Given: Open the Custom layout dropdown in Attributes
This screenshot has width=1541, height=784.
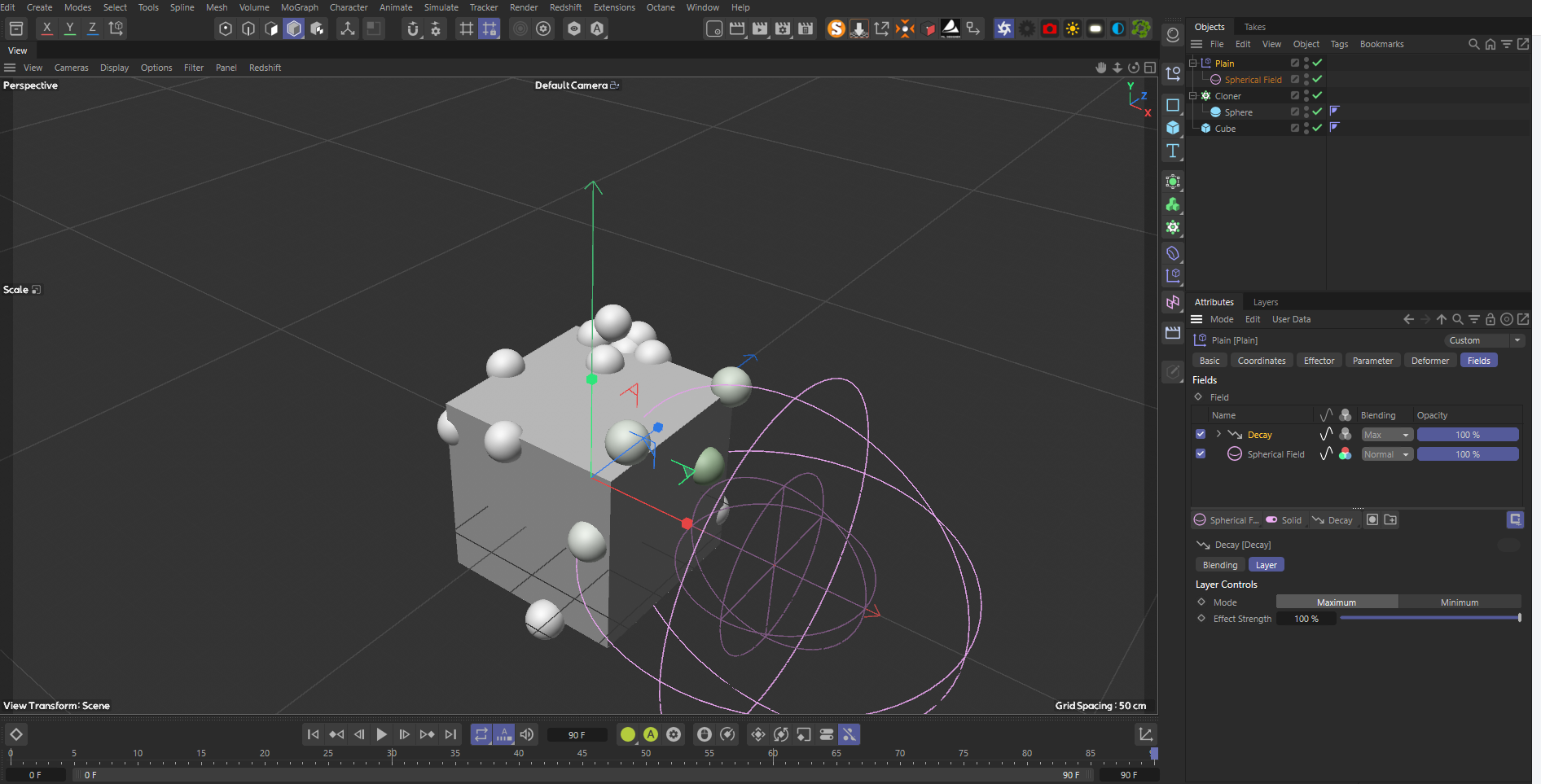Looking at the screenshot, I should point(1484,340).
